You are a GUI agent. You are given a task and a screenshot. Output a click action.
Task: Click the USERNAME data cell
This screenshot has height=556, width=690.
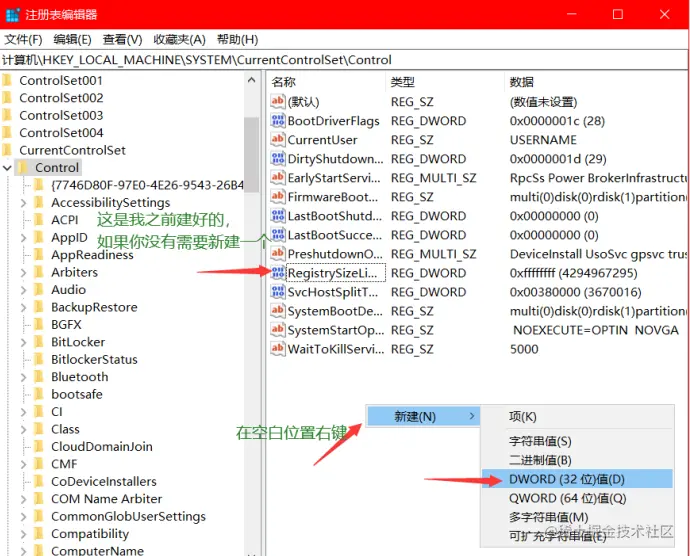(543, 140)
